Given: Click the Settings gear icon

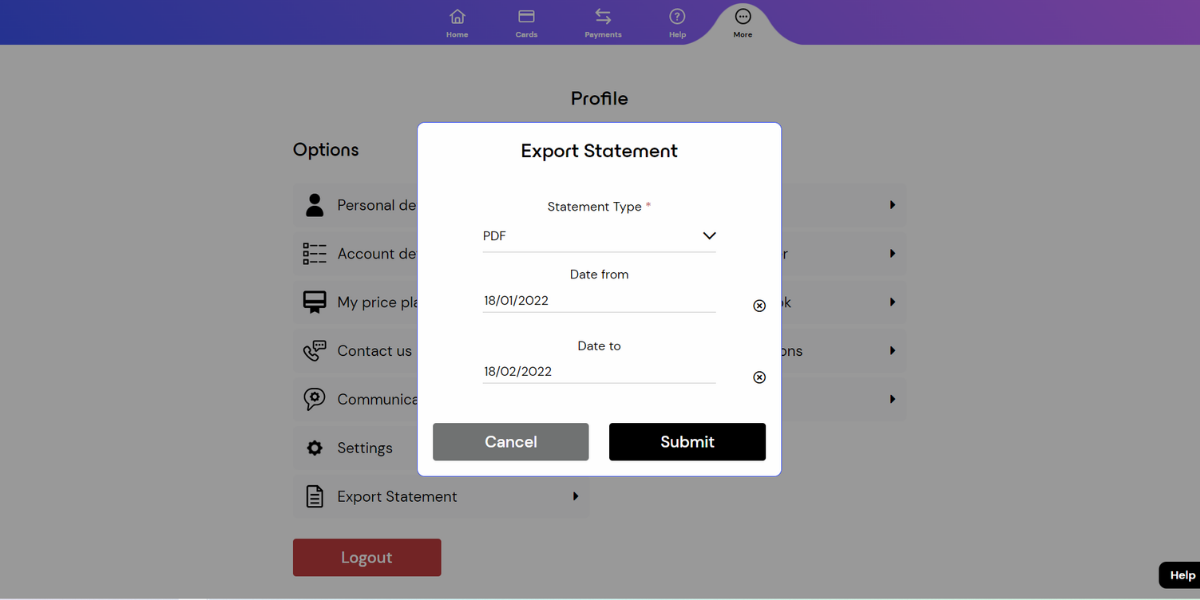Looking at the screenshot, I should (315, 448).
